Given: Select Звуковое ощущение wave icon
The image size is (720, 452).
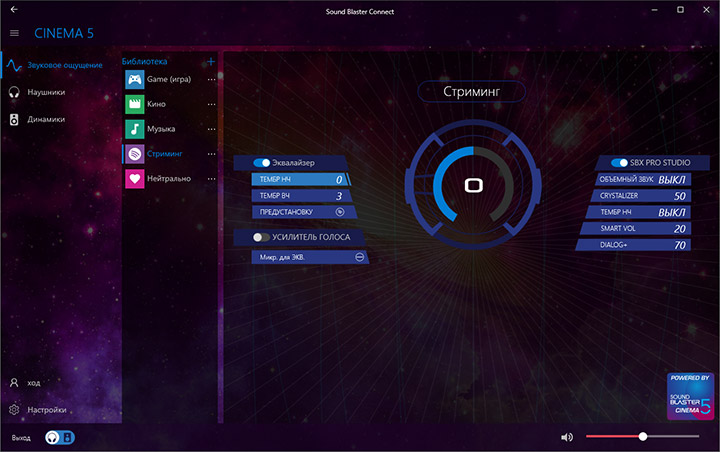Looking at the screenshot, I should pyautogui.click(x=14, y=66).
